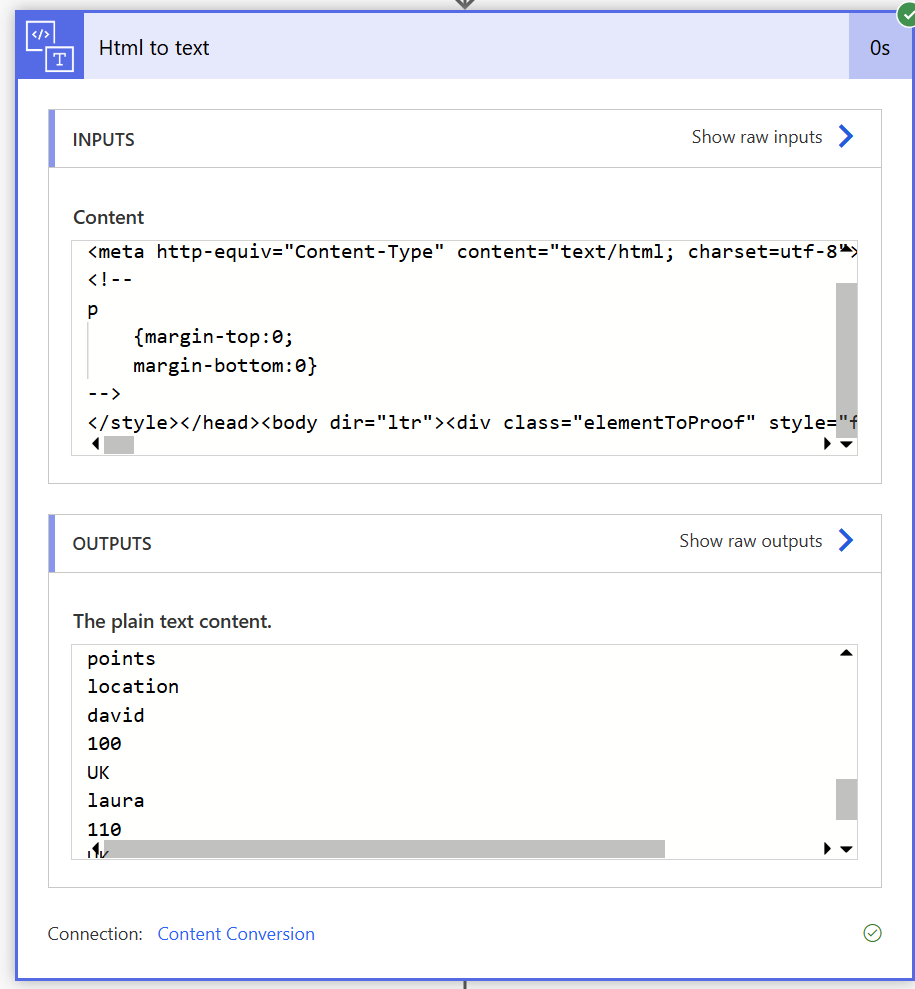Click the output box horizontal scrollbar thumb
The image size is (915, 989).
coord(384,849)
